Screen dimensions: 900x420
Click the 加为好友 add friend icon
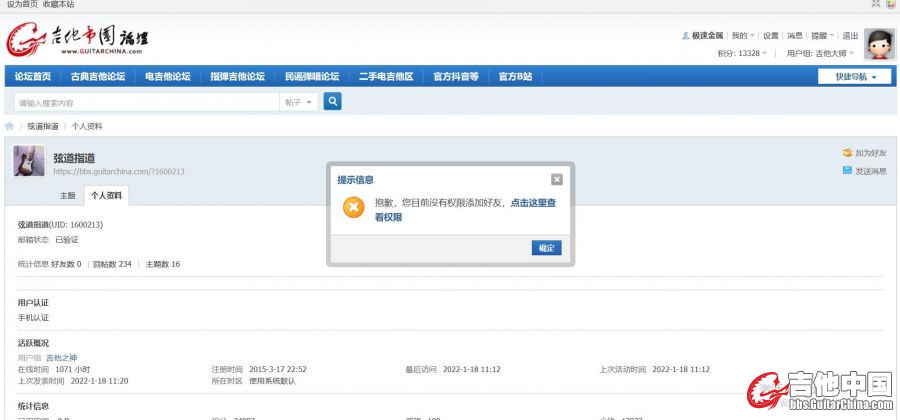pyautogui.click(x=847, y=153)
